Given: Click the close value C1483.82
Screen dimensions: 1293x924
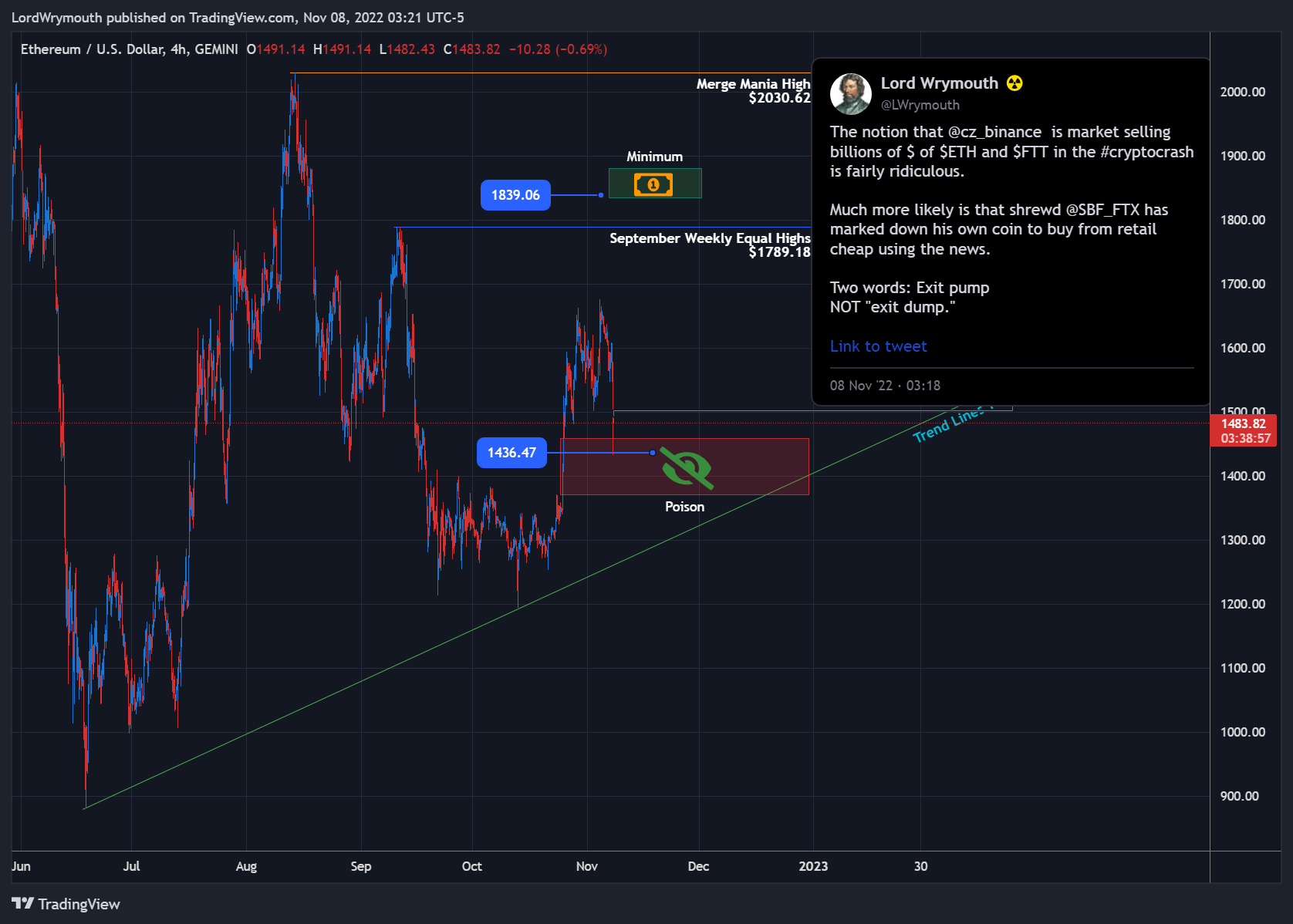Looking at the screenshot, I should (471, 49).
